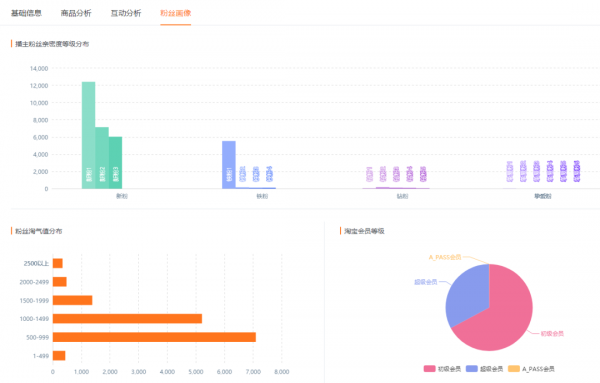Click the 500-999 orange bar
This screenshot has width=600, height=383.
(154, 337)
